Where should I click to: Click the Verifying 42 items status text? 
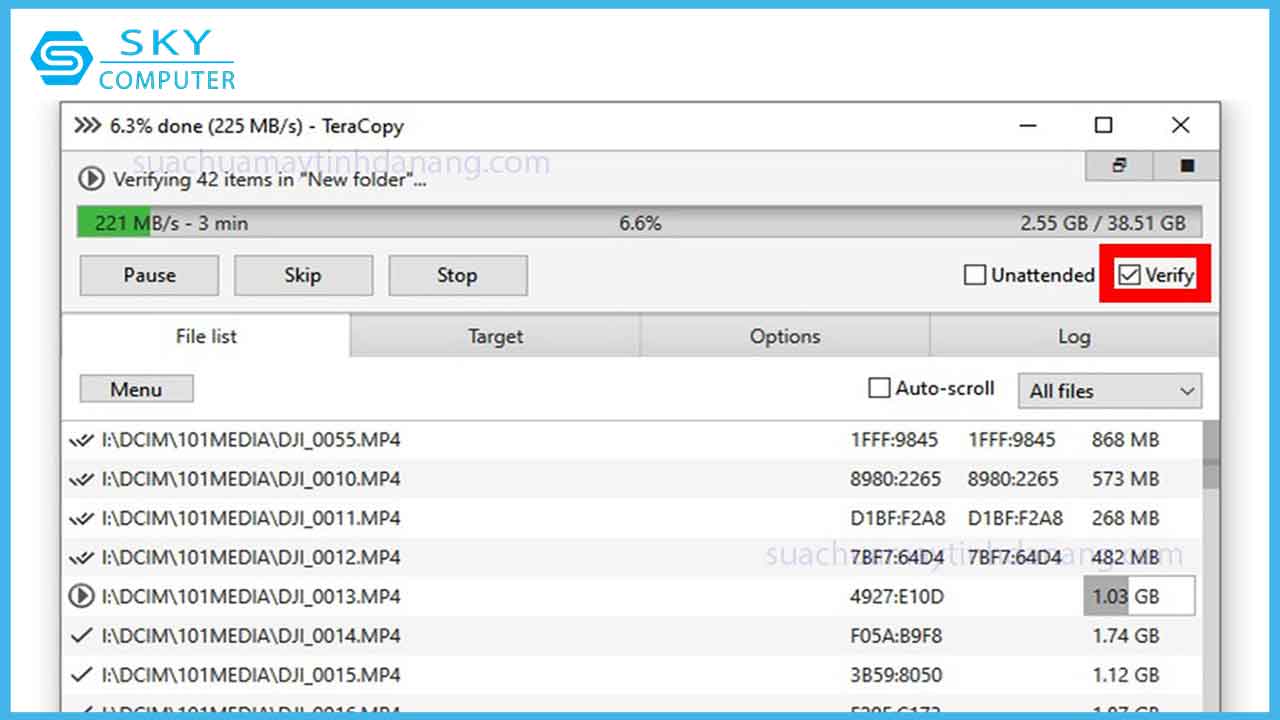click(x=270, y=180)
